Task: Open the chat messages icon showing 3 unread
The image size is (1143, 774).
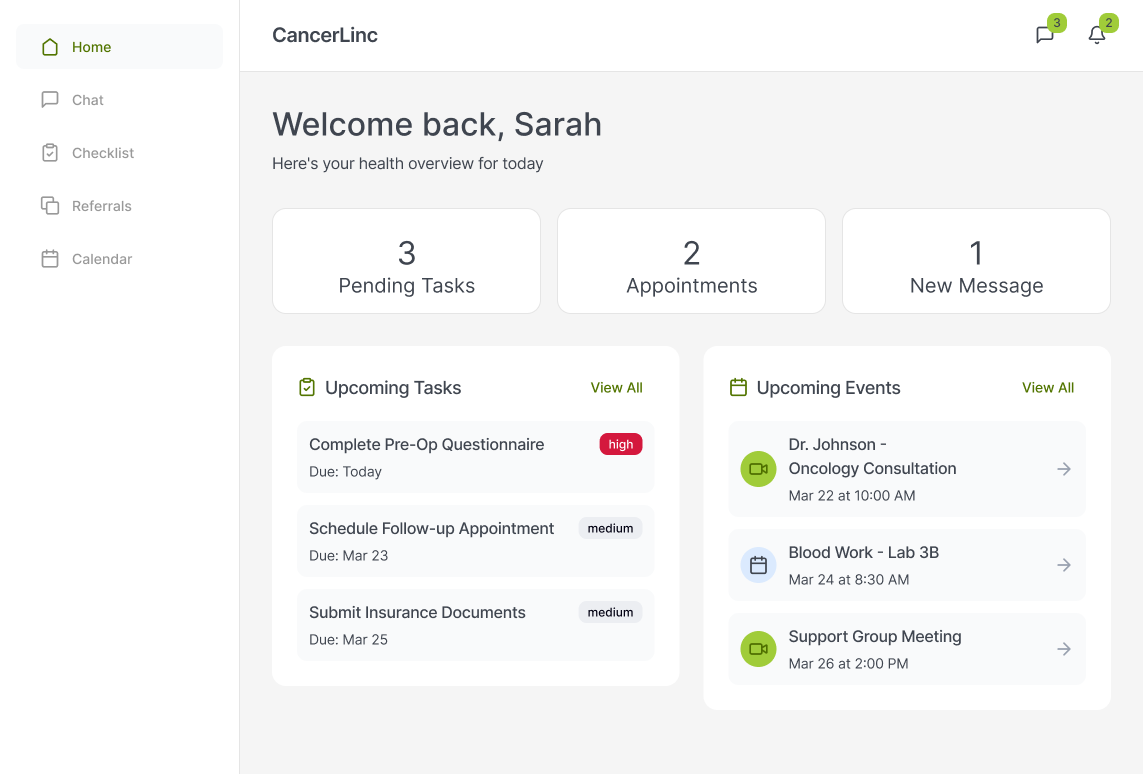Action: (1045, 33)
